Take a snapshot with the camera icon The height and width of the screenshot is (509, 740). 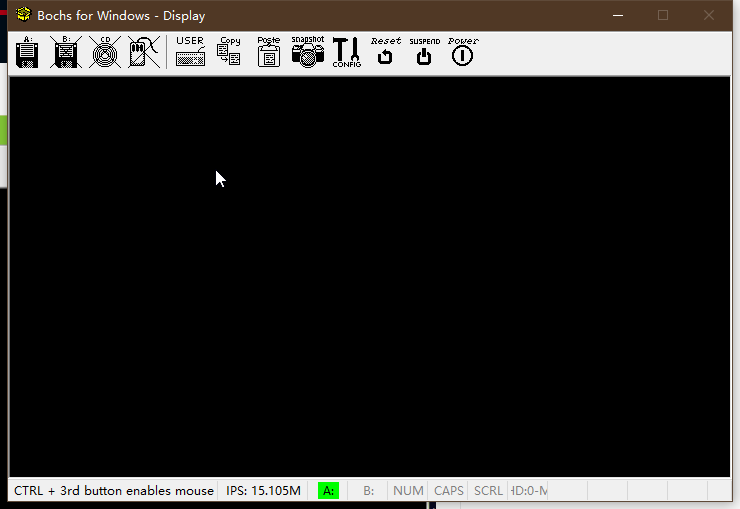click(308, 52)
